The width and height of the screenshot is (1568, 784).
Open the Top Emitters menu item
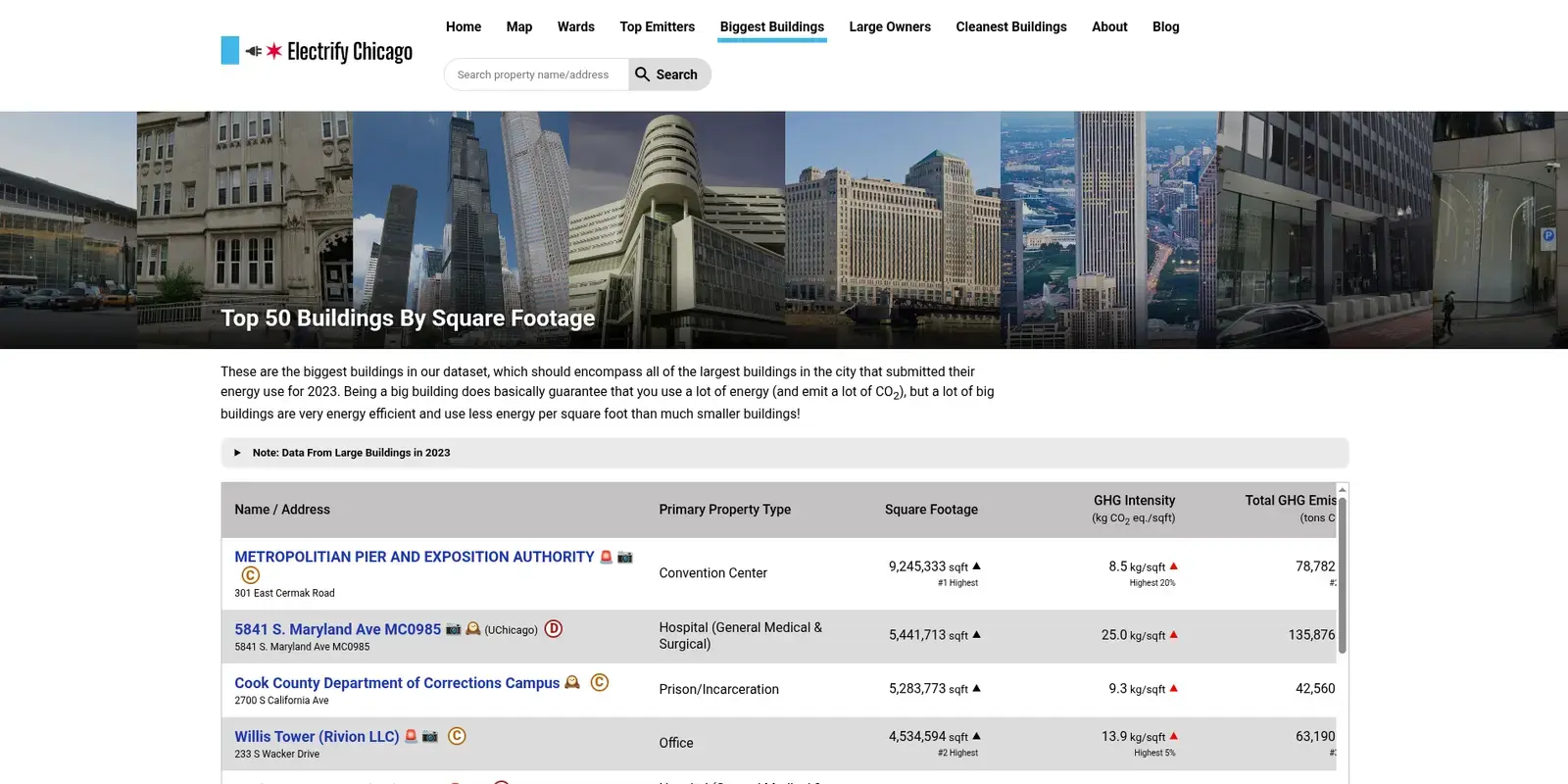click(657, 26)
